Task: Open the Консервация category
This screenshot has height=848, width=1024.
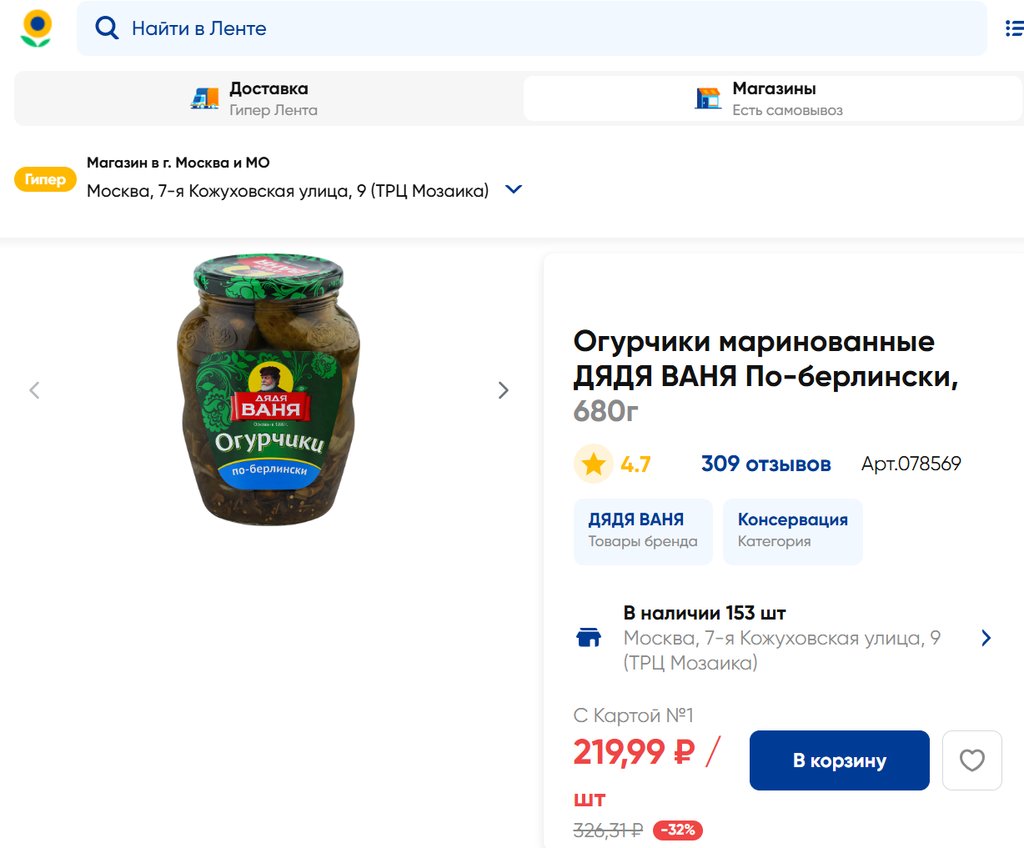Action: pyautogui.click(x=792, y=530)
